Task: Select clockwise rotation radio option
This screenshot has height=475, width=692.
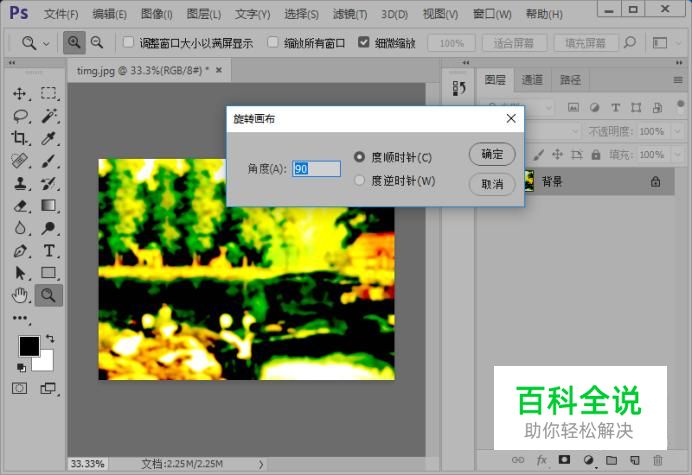Action: click(x=359, y=157)
